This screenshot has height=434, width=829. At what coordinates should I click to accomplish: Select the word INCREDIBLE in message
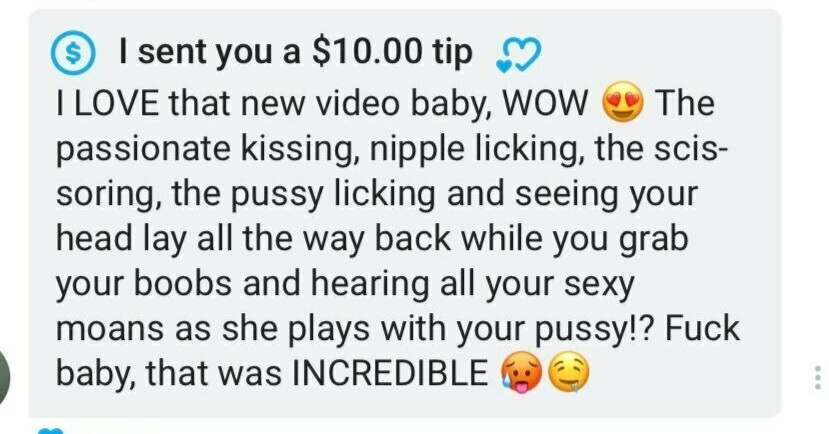tap(390, 373)
